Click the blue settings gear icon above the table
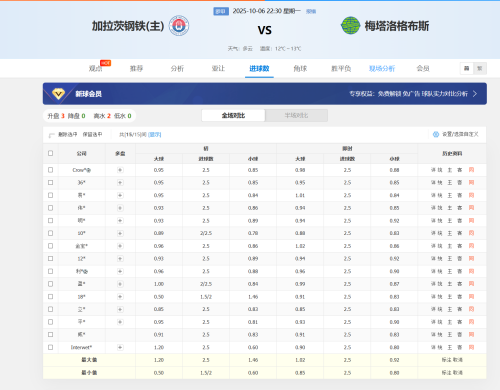500x390 pixels. [x=436, y=134]
